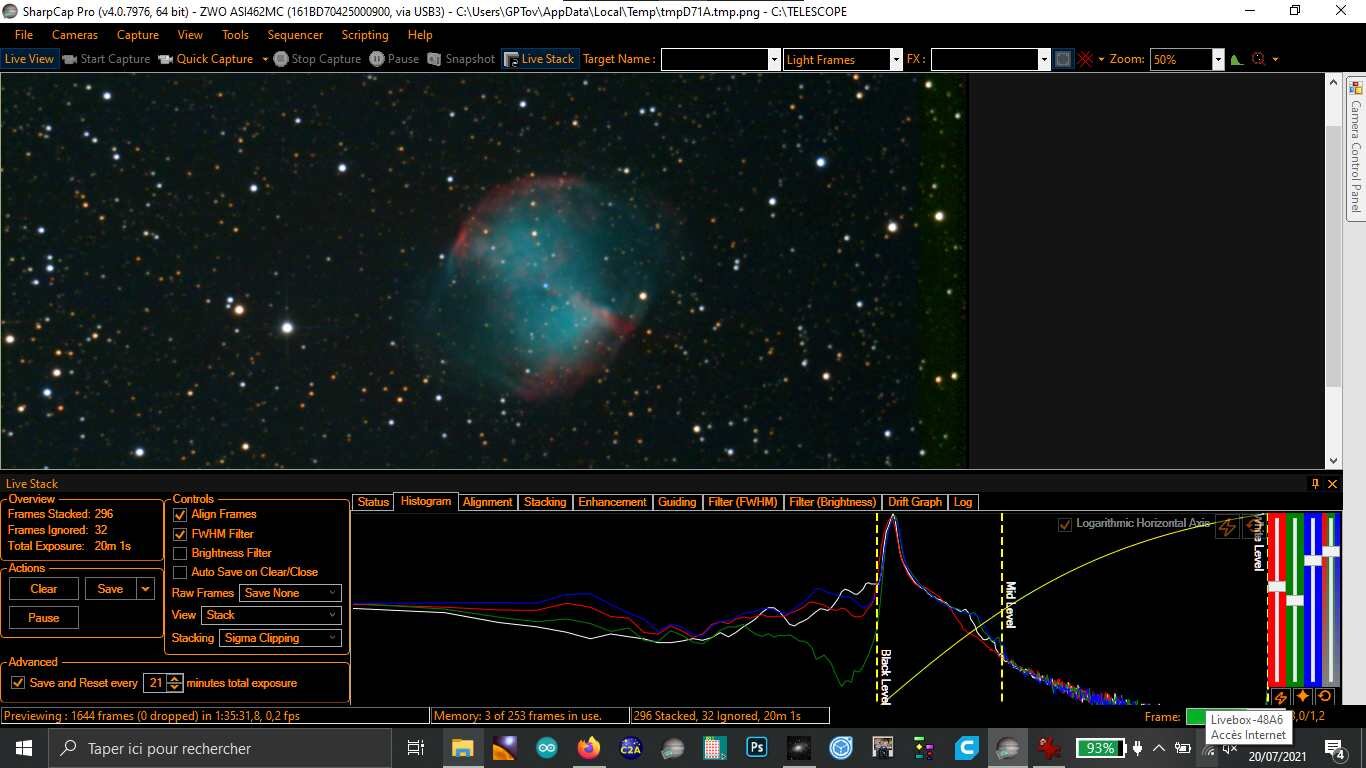
Task: Open the Tools menu
Action: (x=235, y=35)
